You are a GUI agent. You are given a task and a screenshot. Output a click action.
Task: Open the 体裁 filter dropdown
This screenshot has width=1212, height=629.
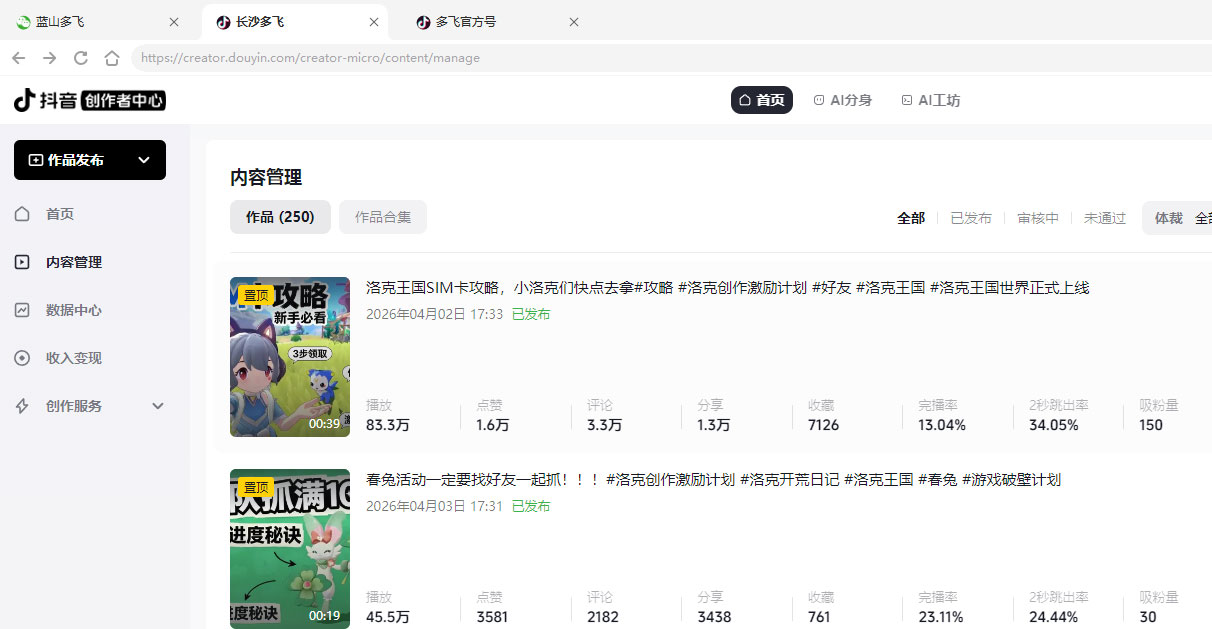(x=1178, y=218)
